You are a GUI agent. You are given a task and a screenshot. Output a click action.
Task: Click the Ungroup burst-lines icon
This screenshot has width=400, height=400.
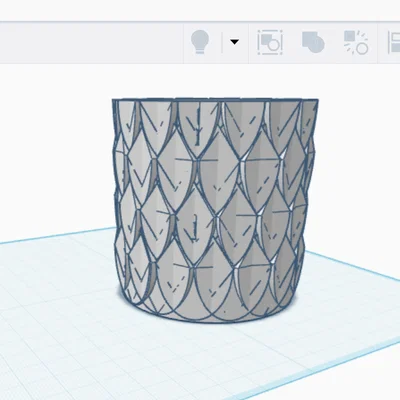click(x=356, y=42)
